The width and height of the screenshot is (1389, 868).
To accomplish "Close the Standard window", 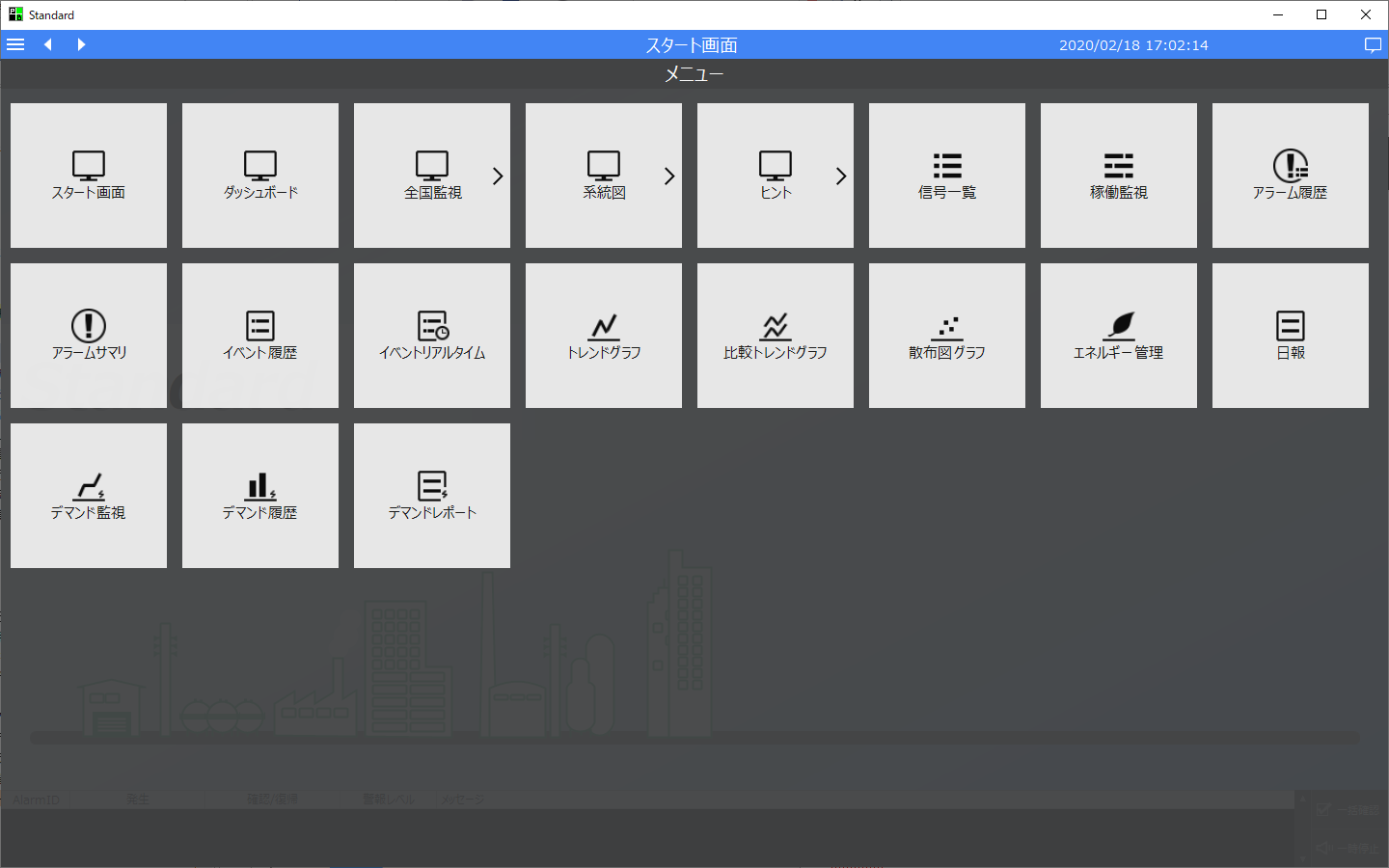I will pos(1366,14).
